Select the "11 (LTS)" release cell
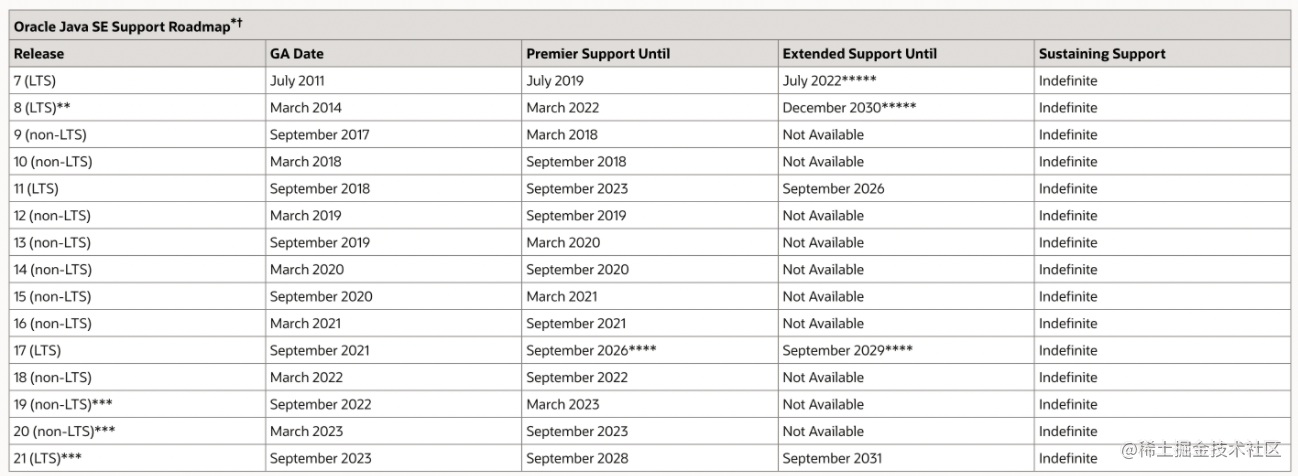Screen dimensions: 1298x476 [x=43, y=189]
